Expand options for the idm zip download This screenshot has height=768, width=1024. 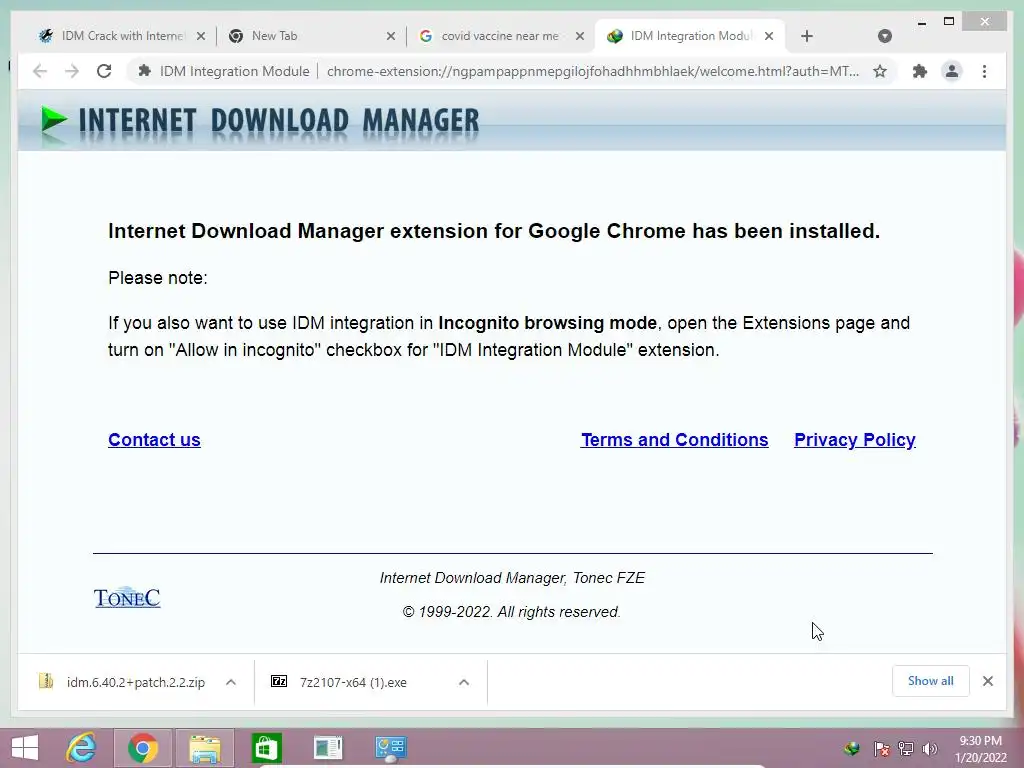point(231,682)
